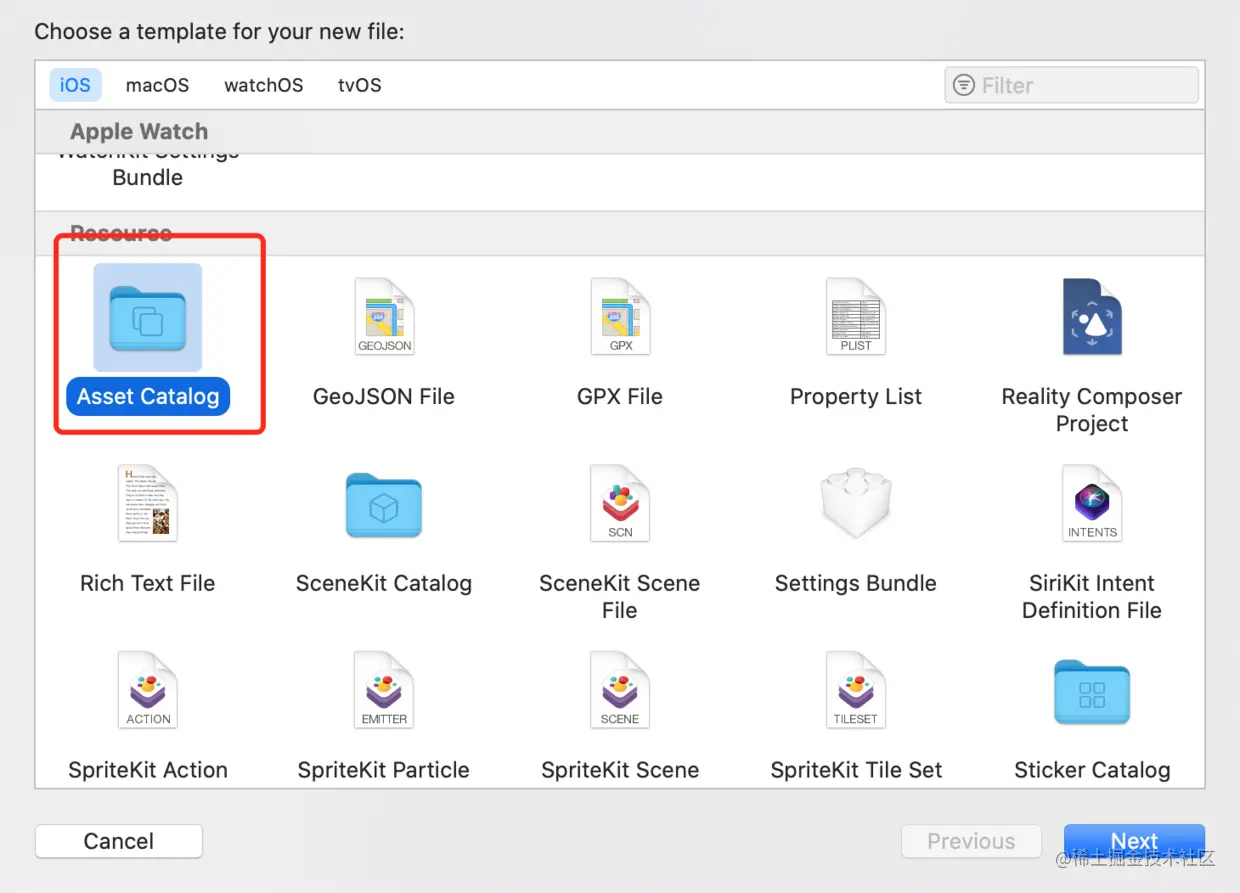This screenshot has height=893, width=1240.
Task: Pick the SpriteKit Scene icon
Action: click(x=620, y=690)
